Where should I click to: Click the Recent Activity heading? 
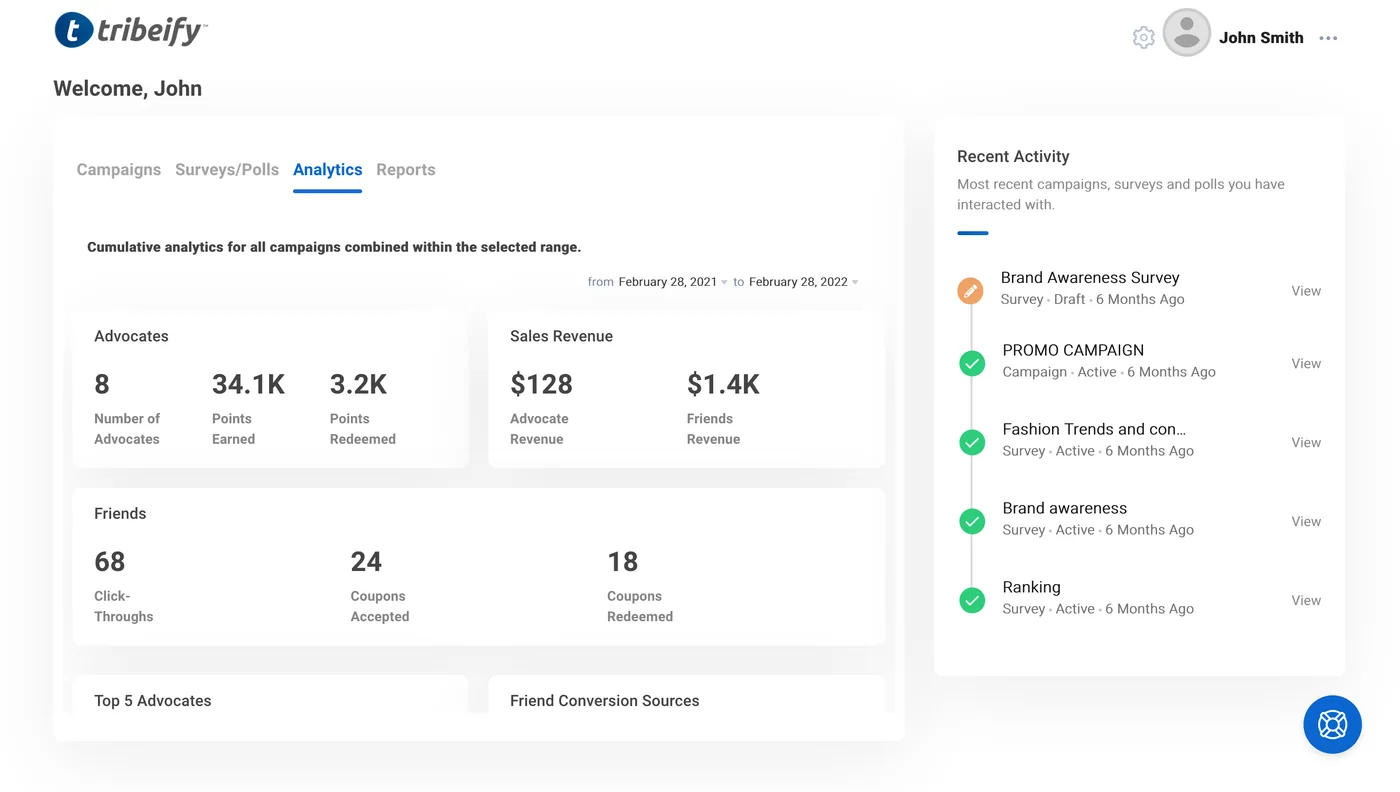point(1013,157)
